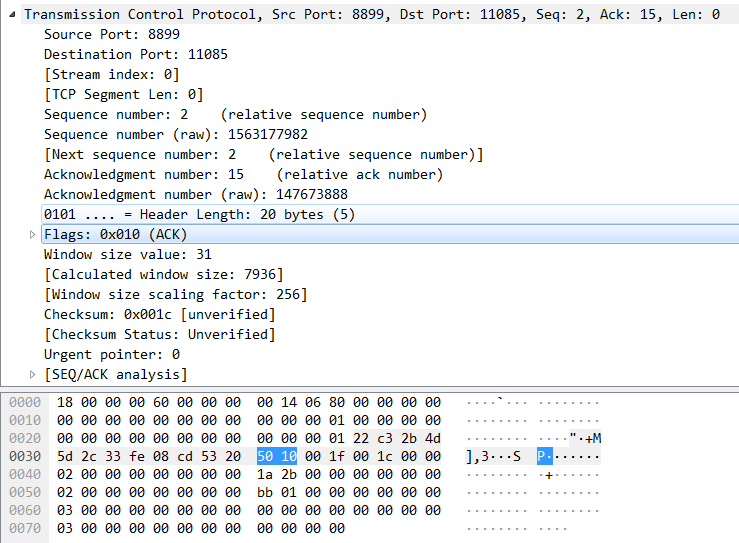Viewport: 739px width, 543px height.
Task: Click hex bytes 00 1c checksum value
Action: [373, 456]
